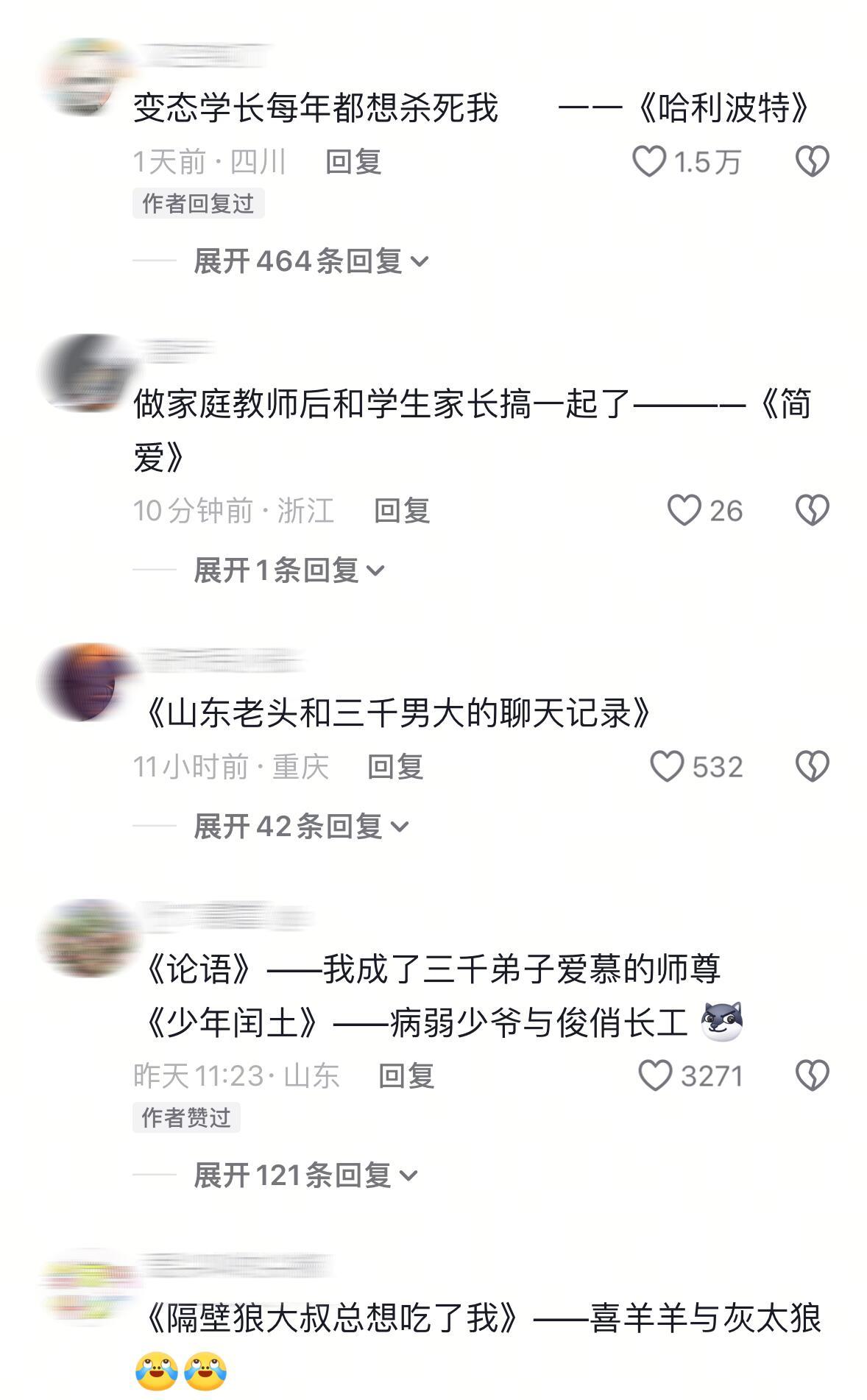Like the 山东老头 comment with 532 likes
This screenshot has height=1400, width=867.
click(x=667, y=766)
